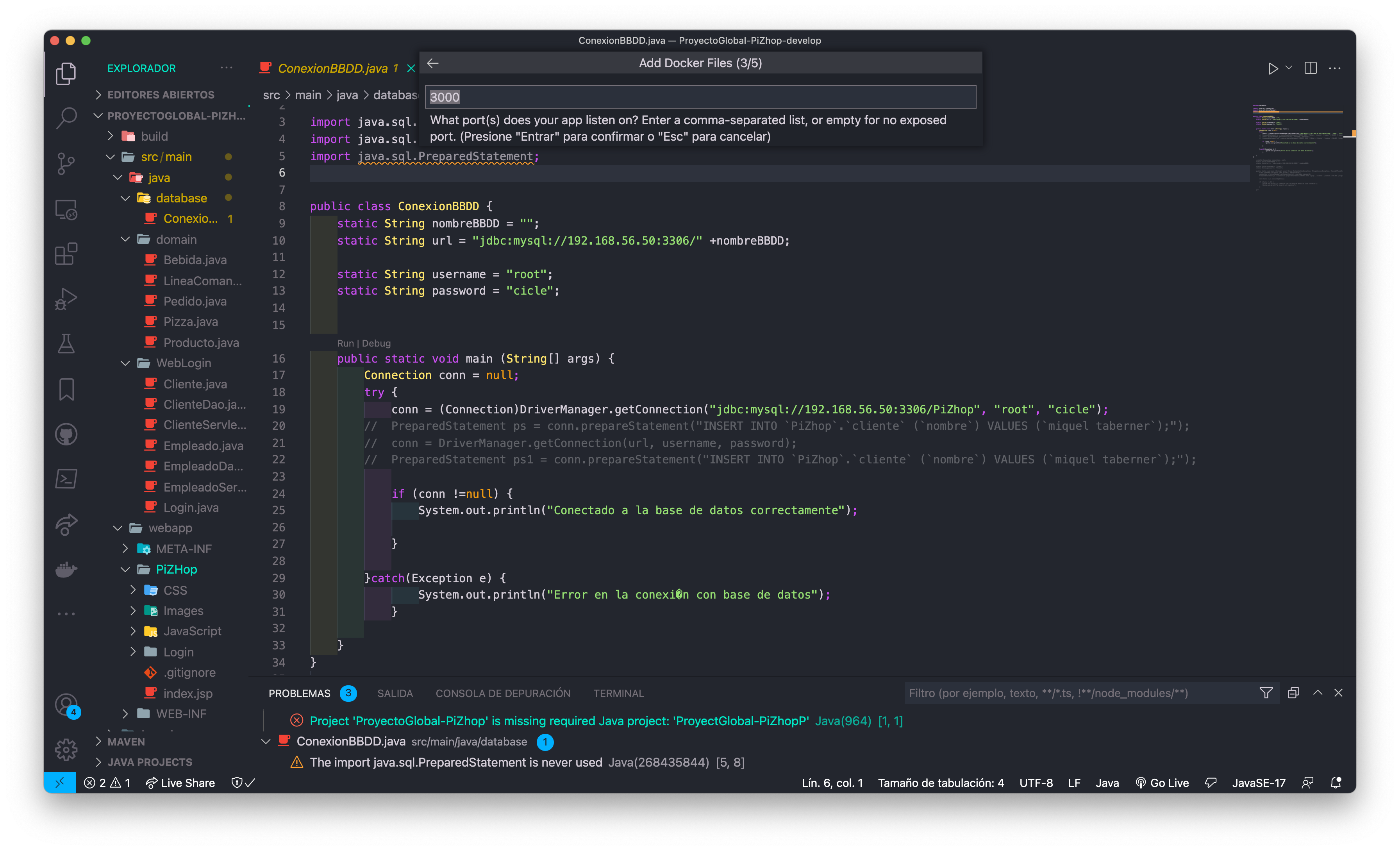The image size is (1400, 851).
Task: Open the GitHub view in the sidebar
Action: (66, 434)
